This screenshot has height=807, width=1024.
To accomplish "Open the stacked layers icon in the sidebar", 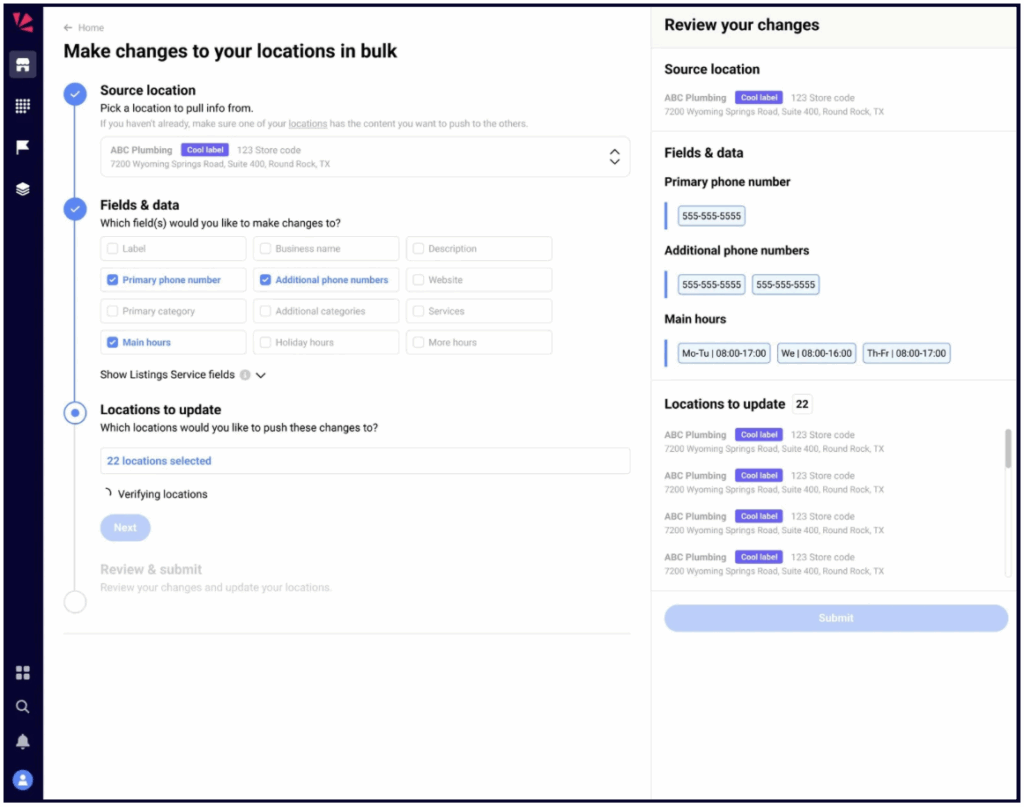I will 22,189.
